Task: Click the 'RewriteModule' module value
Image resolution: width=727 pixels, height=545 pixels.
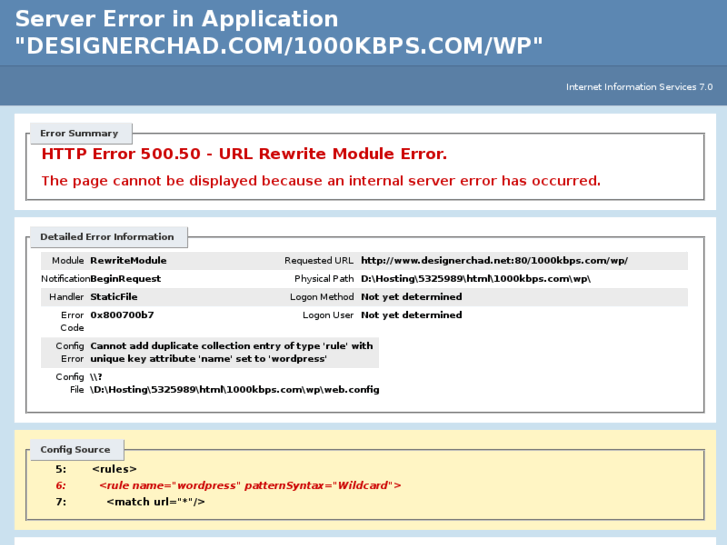Action: click(x=128, y=261)
